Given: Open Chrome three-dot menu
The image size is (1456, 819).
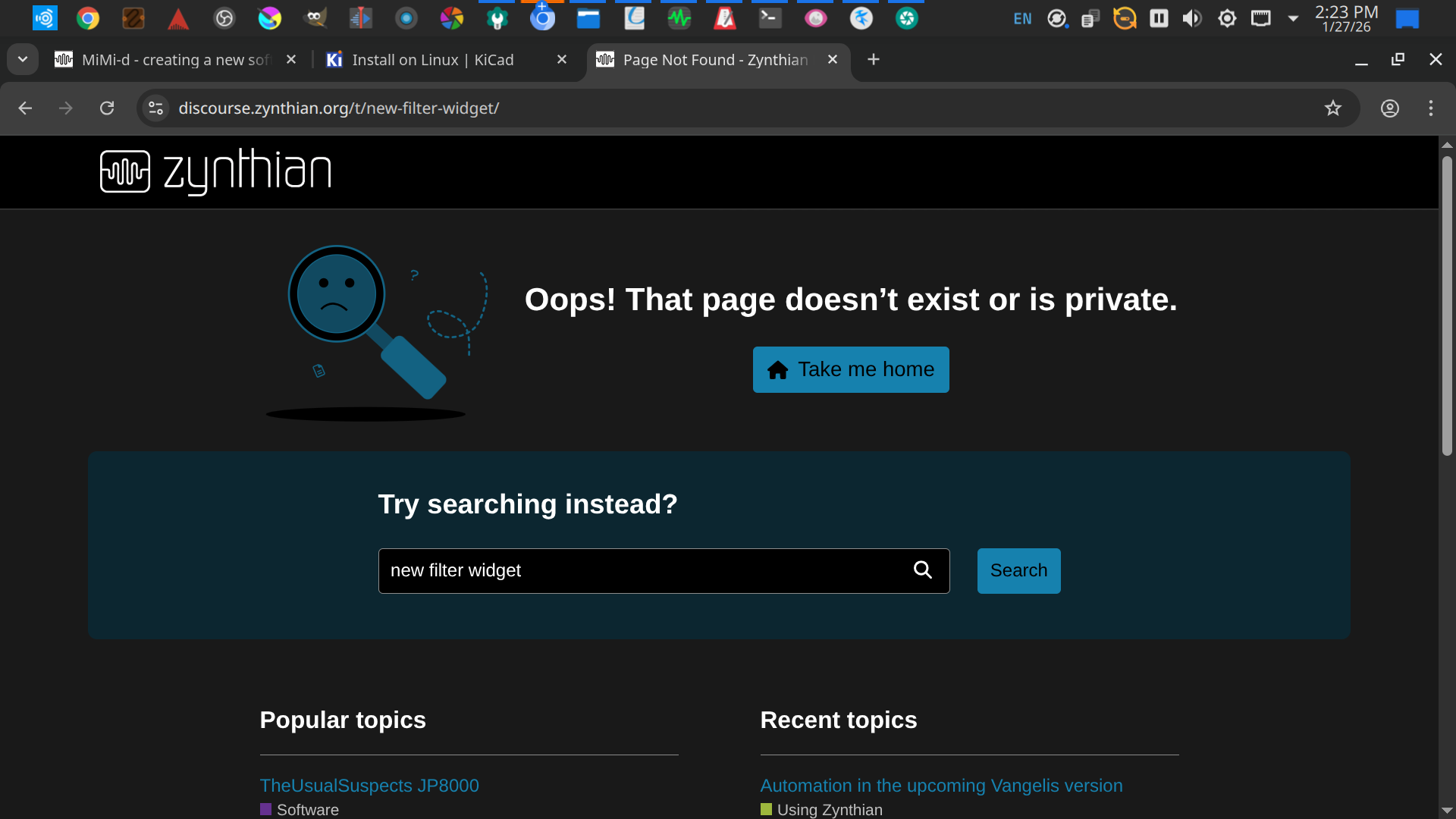Looking at the screenshot, I should [x=1430, y=108].
